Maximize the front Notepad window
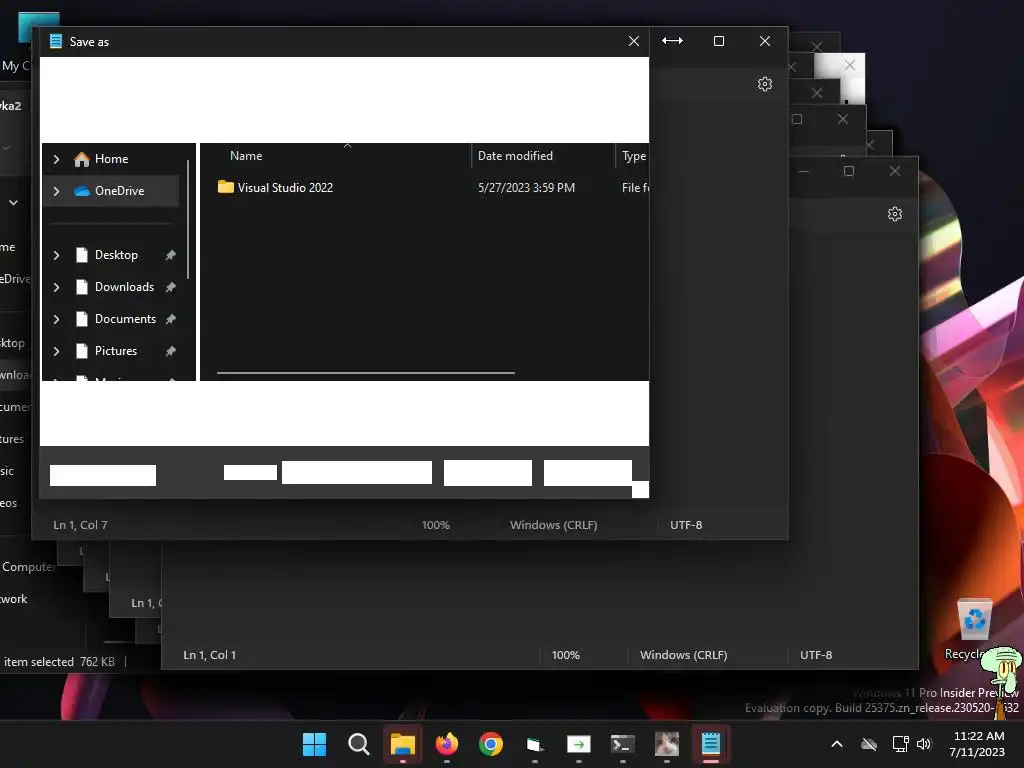This screenshot has width=1024, height=768. pyautogui.click(x=719, y=41)
